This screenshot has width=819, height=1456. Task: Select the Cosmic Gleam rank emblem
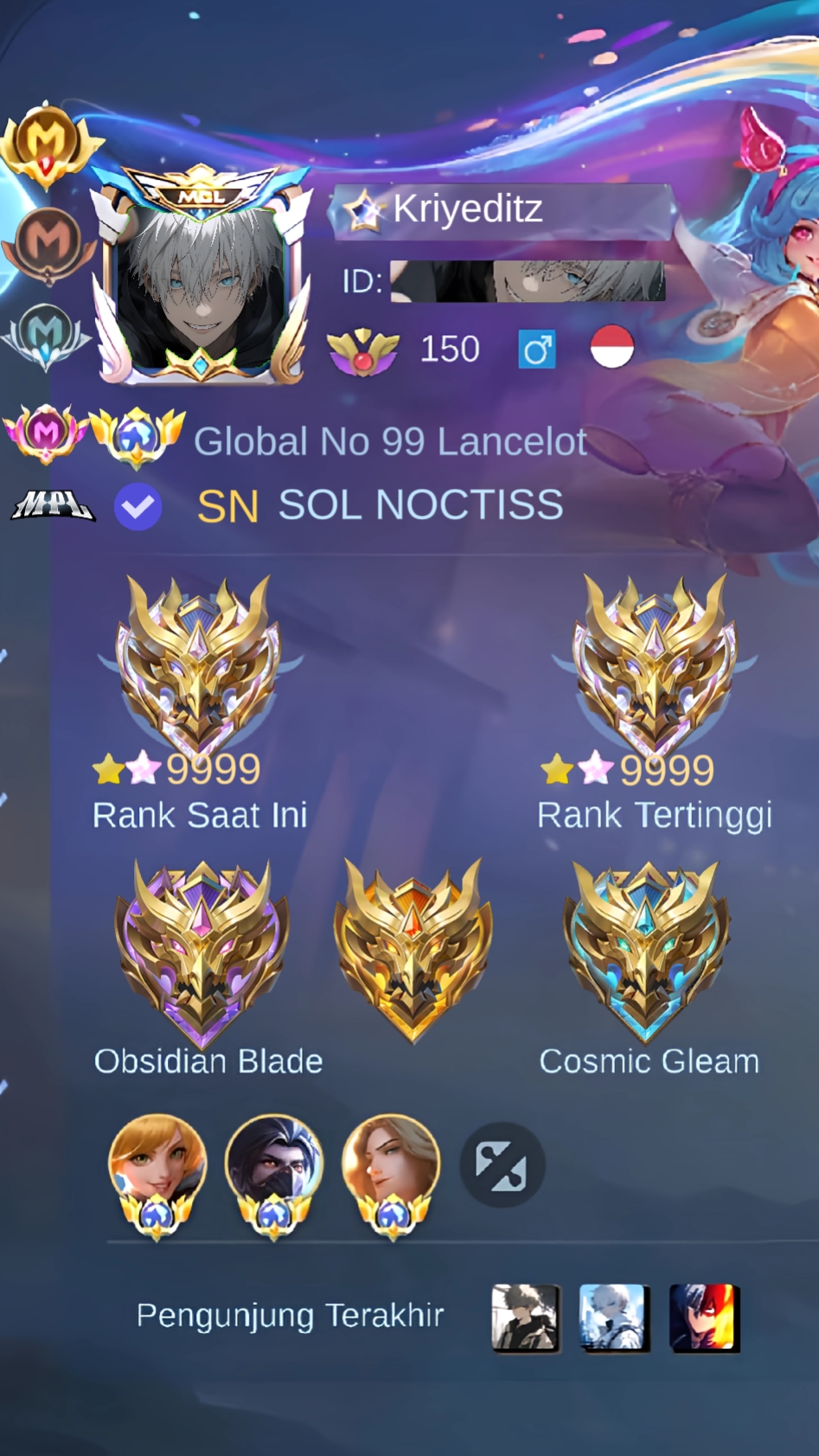click(647, 952)
